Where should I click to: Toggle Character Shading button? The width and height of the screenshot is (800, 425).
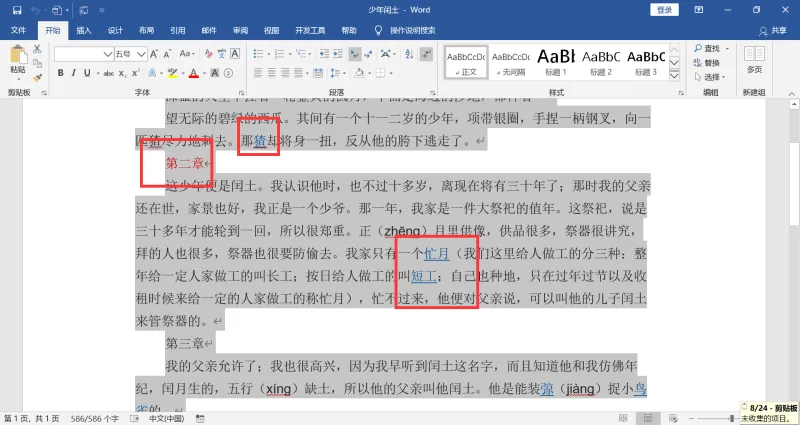click(215, 73)
